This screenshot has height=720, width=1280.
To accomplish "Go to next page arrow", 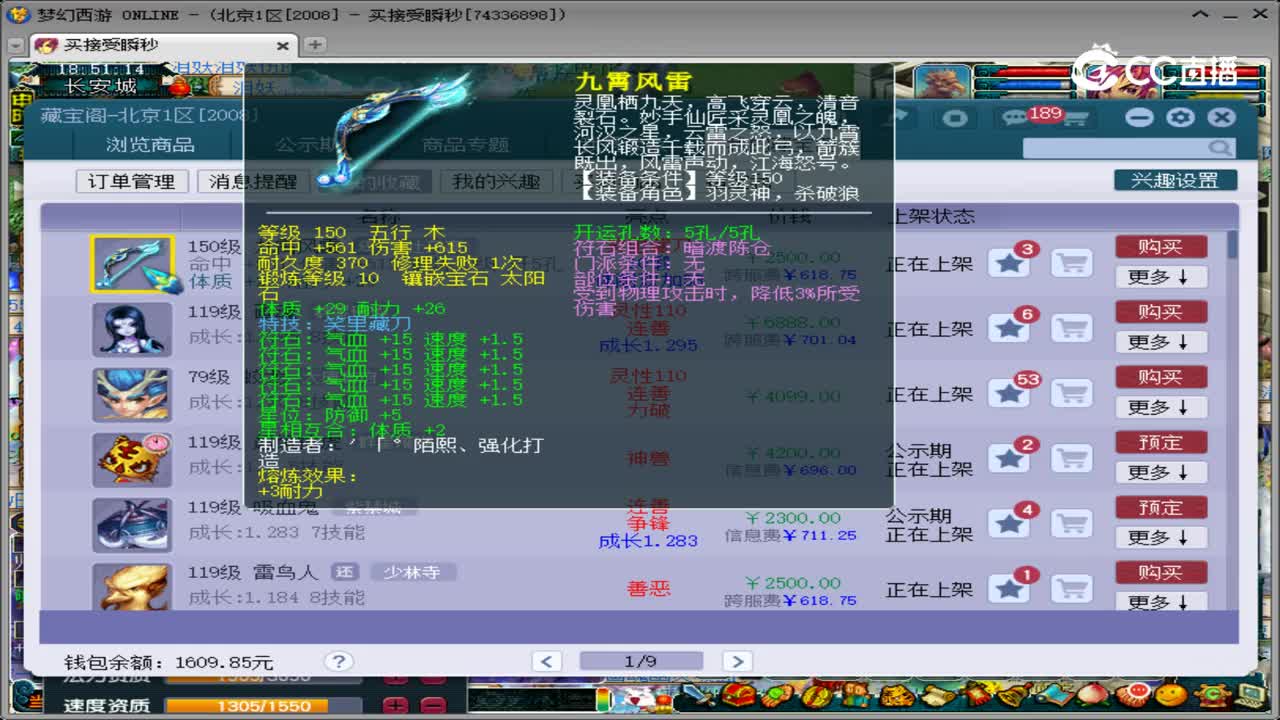I will (x=737, y=661).
